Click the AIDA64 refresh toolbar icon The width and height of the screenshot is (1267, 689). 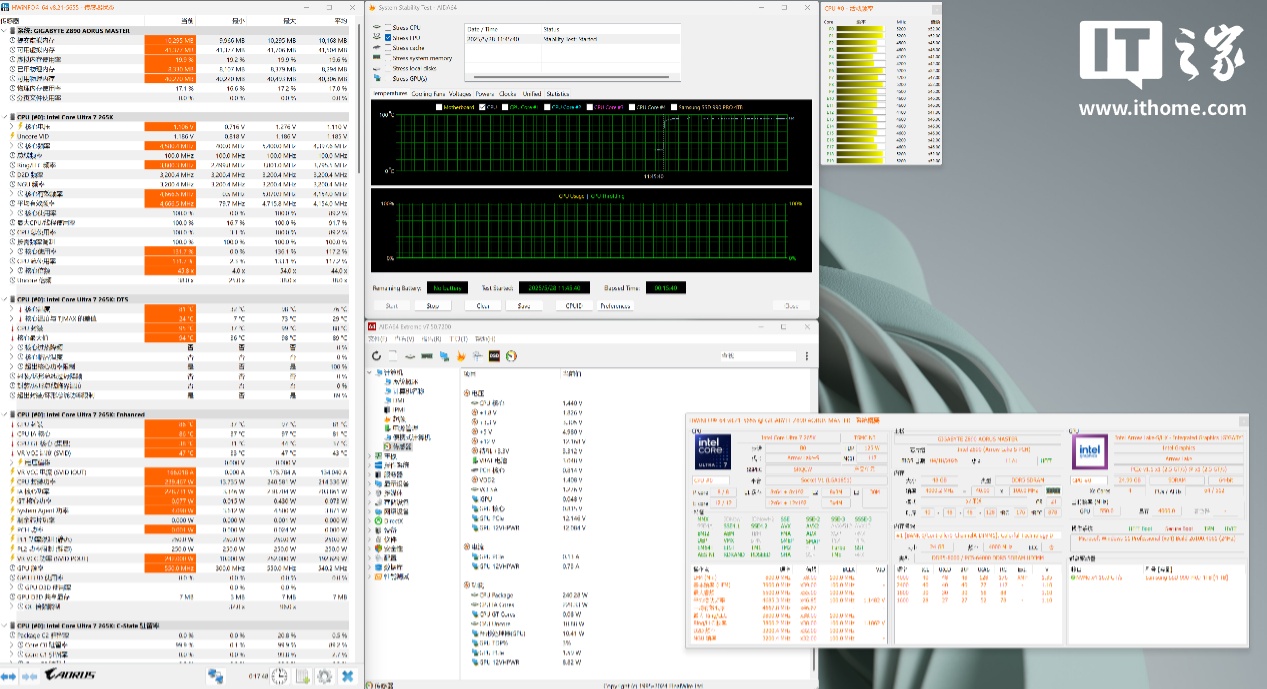[377, 356]
